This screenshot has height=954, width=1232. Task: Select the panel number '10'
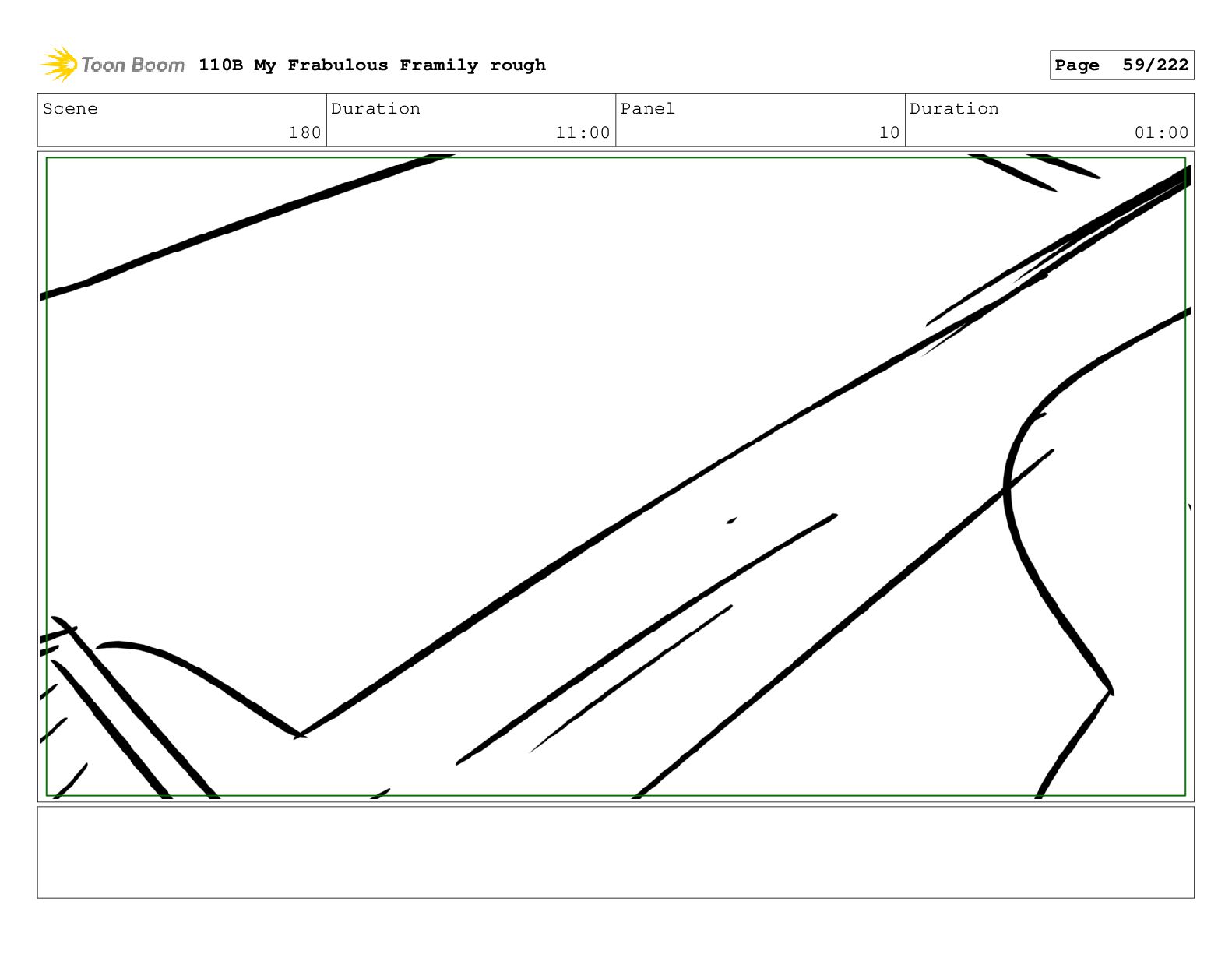889,133
